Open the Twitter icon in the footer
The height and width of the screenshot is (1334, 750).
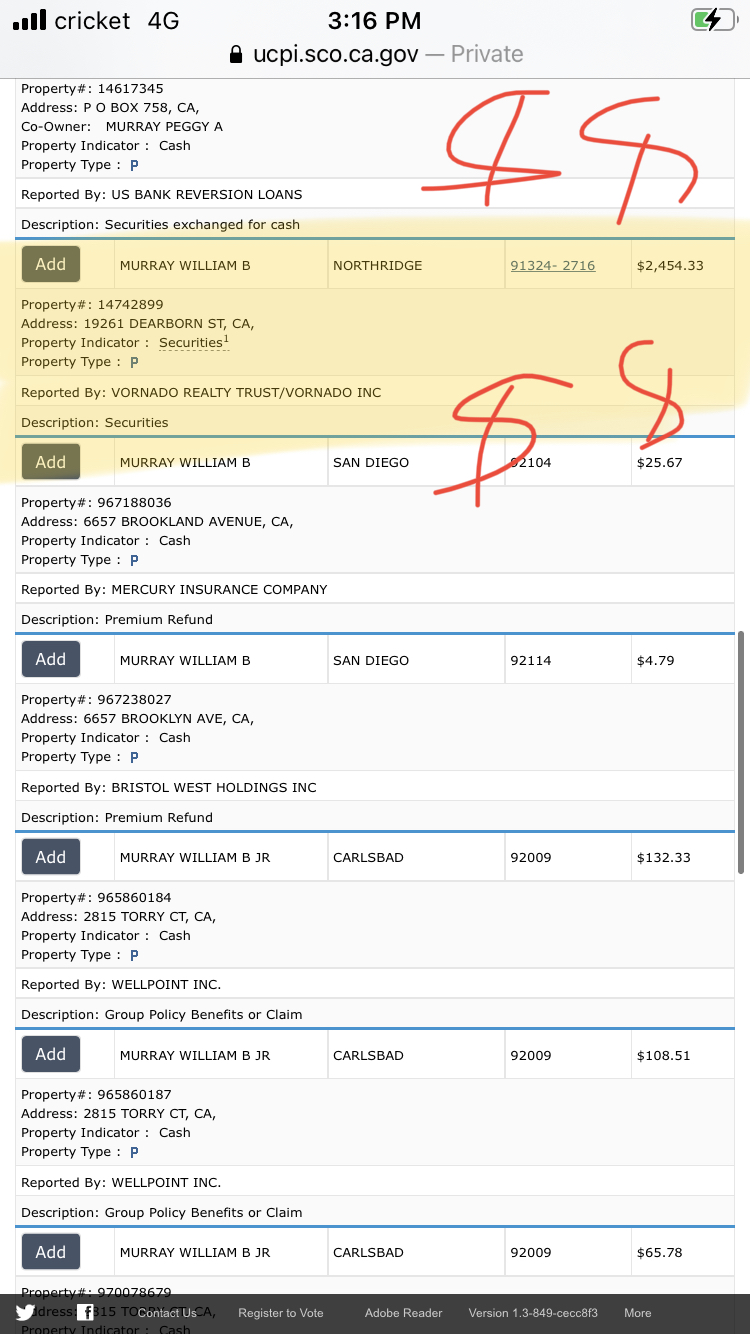tap(25, 1313)
